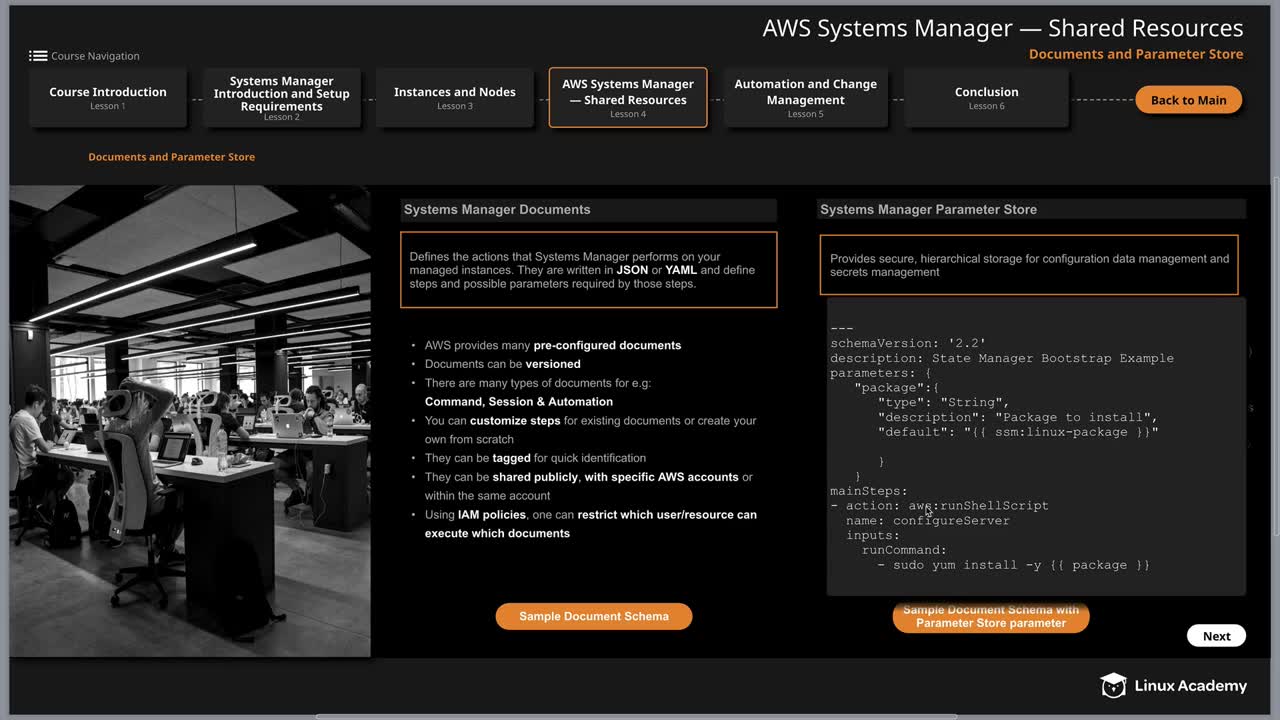Click the 'sudo yum install -y' command line
The image size is (1280, 720).
[x=1014, y=565]
